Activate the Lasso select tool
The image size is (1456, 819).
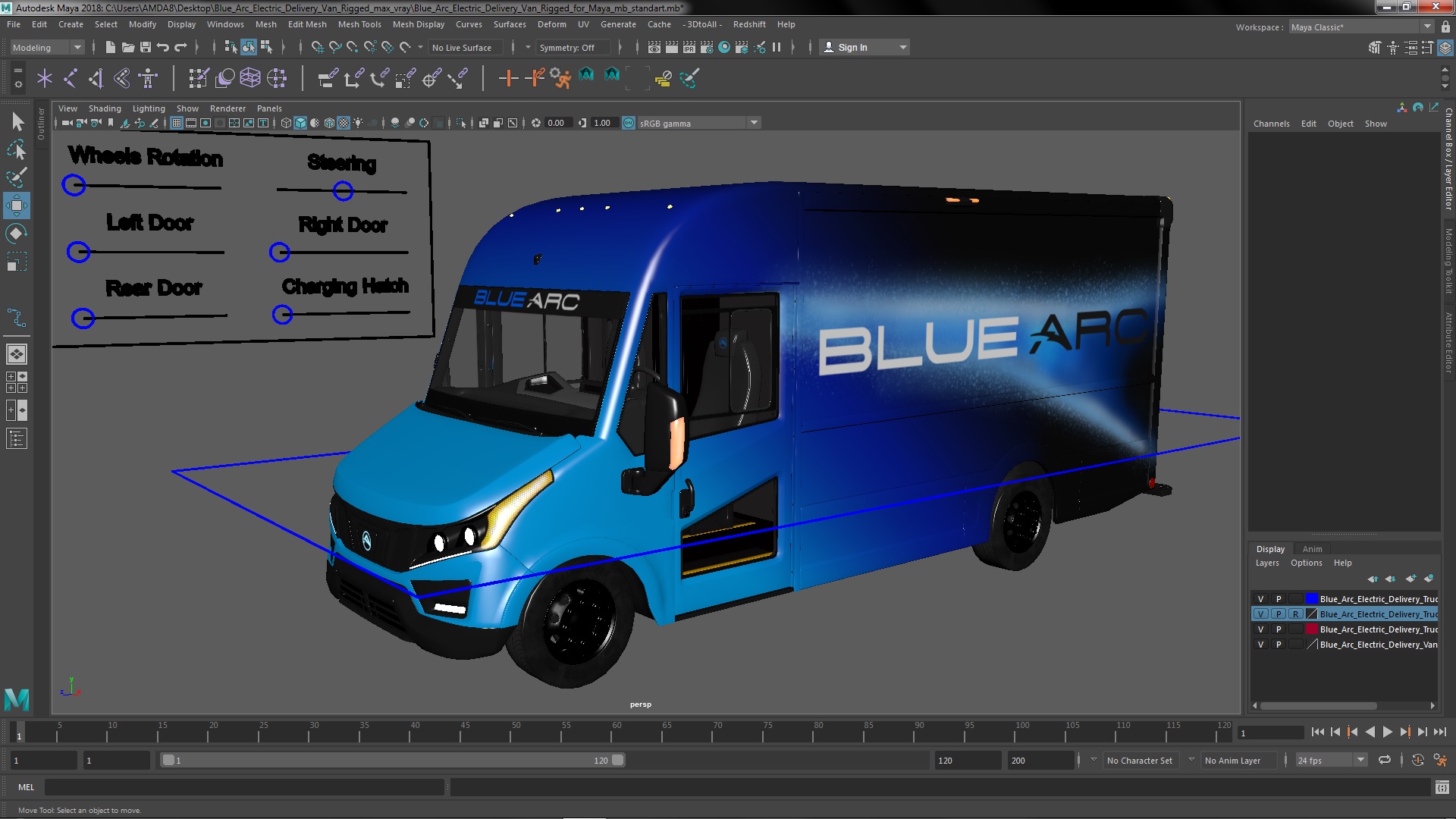[17, 149]
